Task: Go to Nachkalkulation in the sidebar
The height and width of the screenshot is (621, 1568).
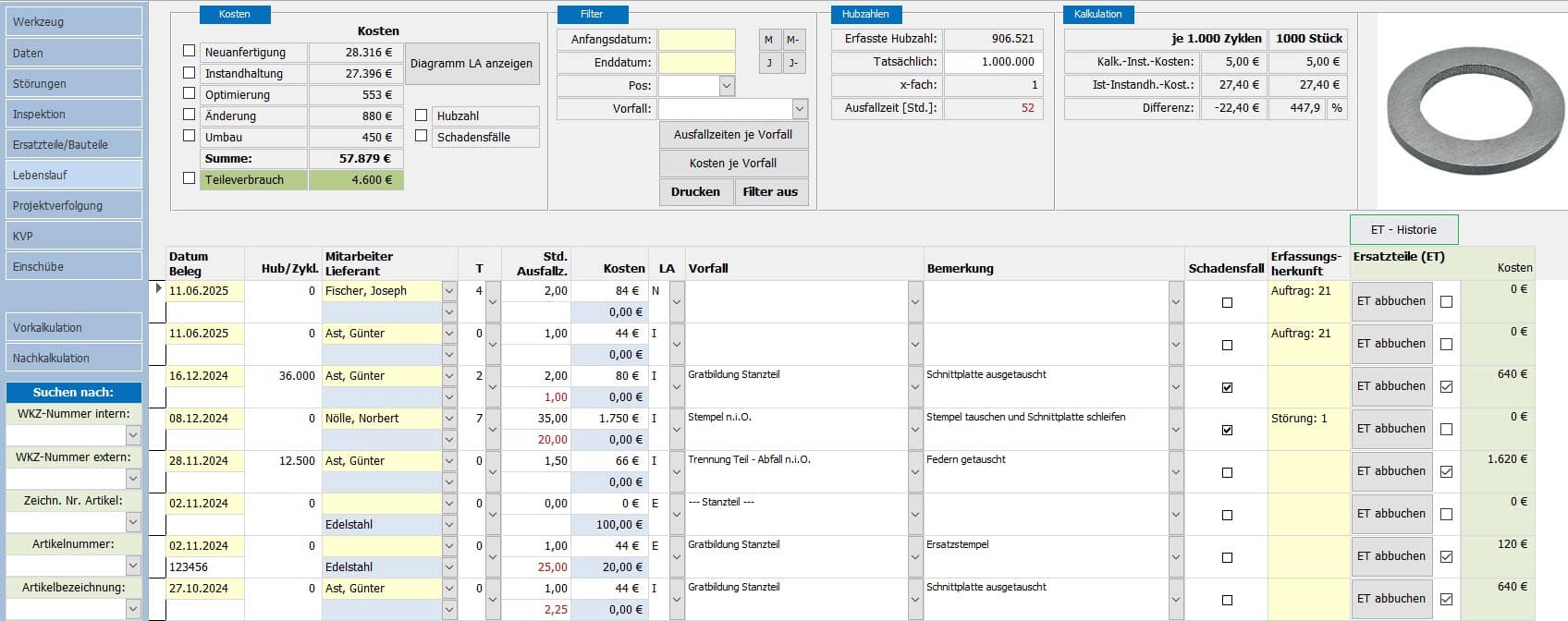Action: 73,358
